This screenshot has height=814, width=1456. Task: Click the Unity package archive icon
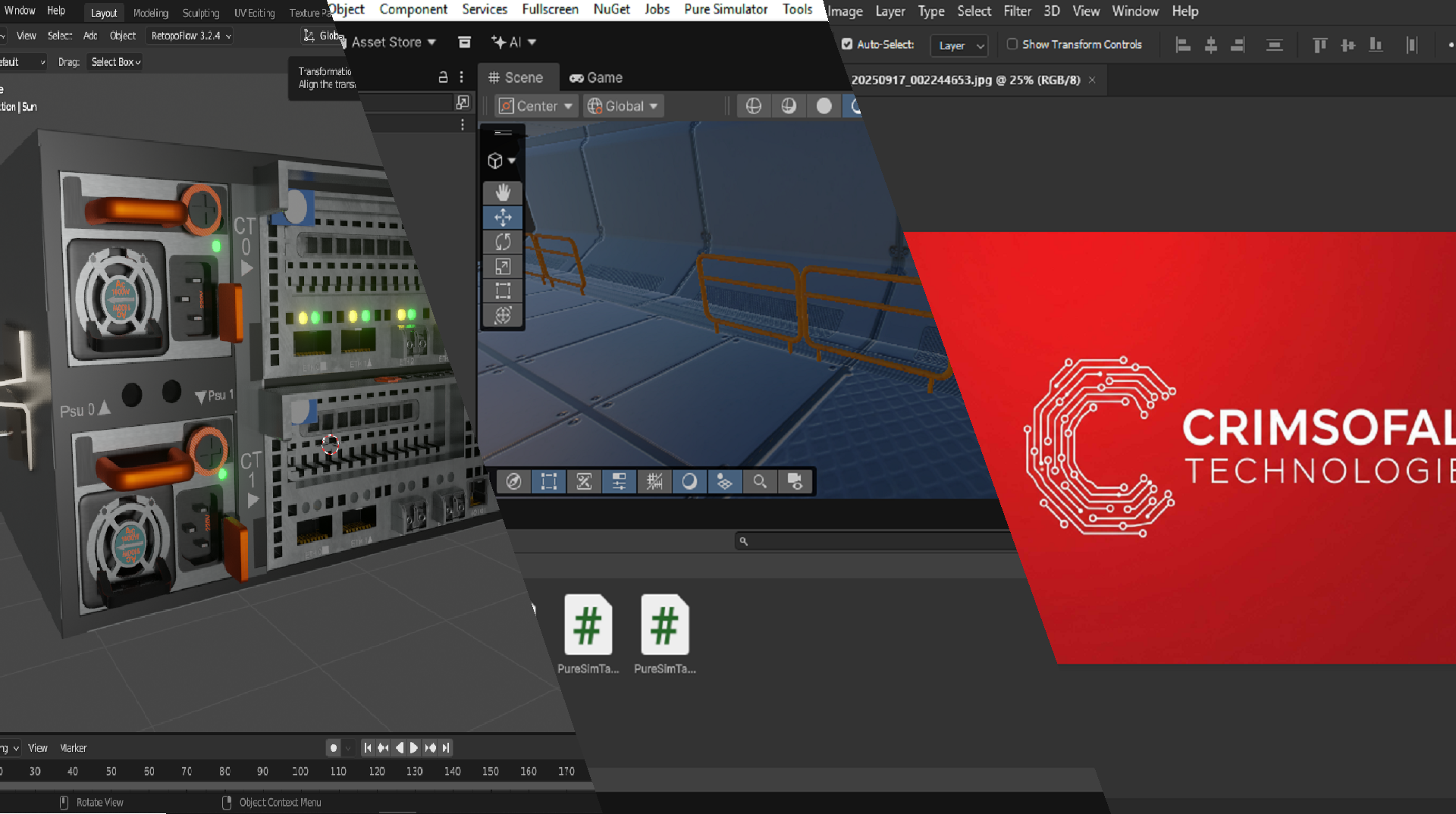click(465, 42)
